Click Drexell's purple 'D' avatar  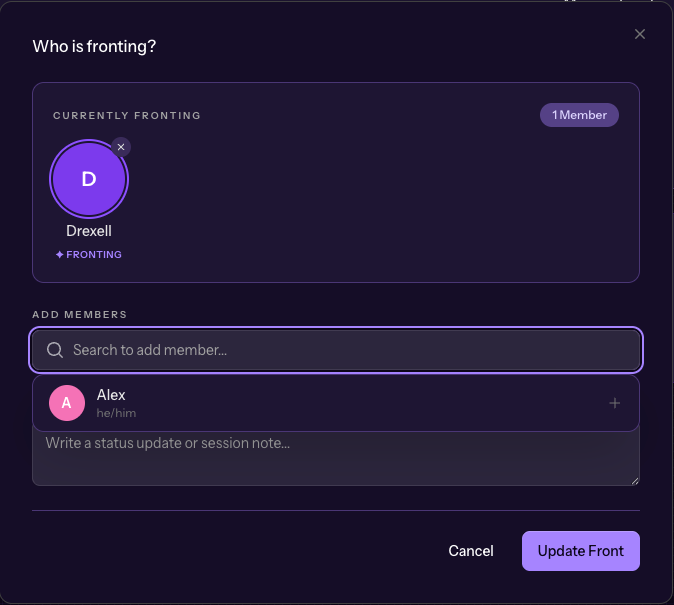click(x=89, y=179)
